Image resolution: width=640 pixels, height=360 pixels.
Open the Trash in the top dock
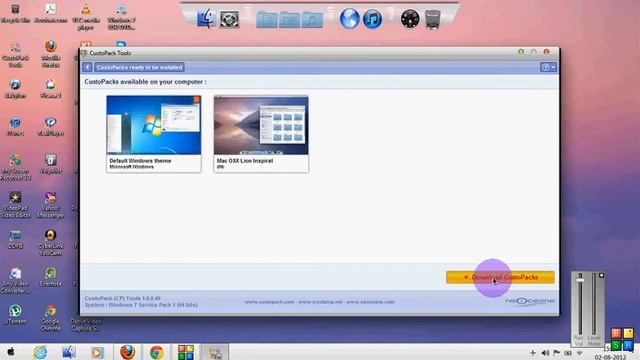pos(433,19)
